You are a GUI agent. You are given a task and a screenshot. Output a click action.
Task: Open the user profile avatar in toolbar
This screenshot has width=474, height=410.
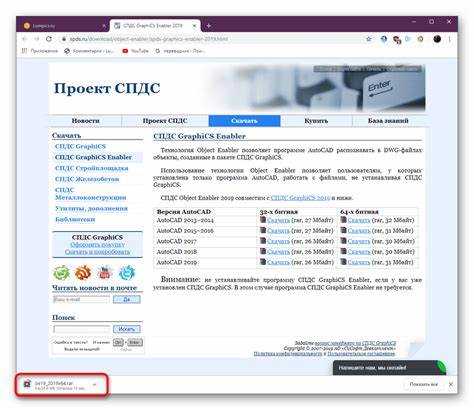[437, 39]
